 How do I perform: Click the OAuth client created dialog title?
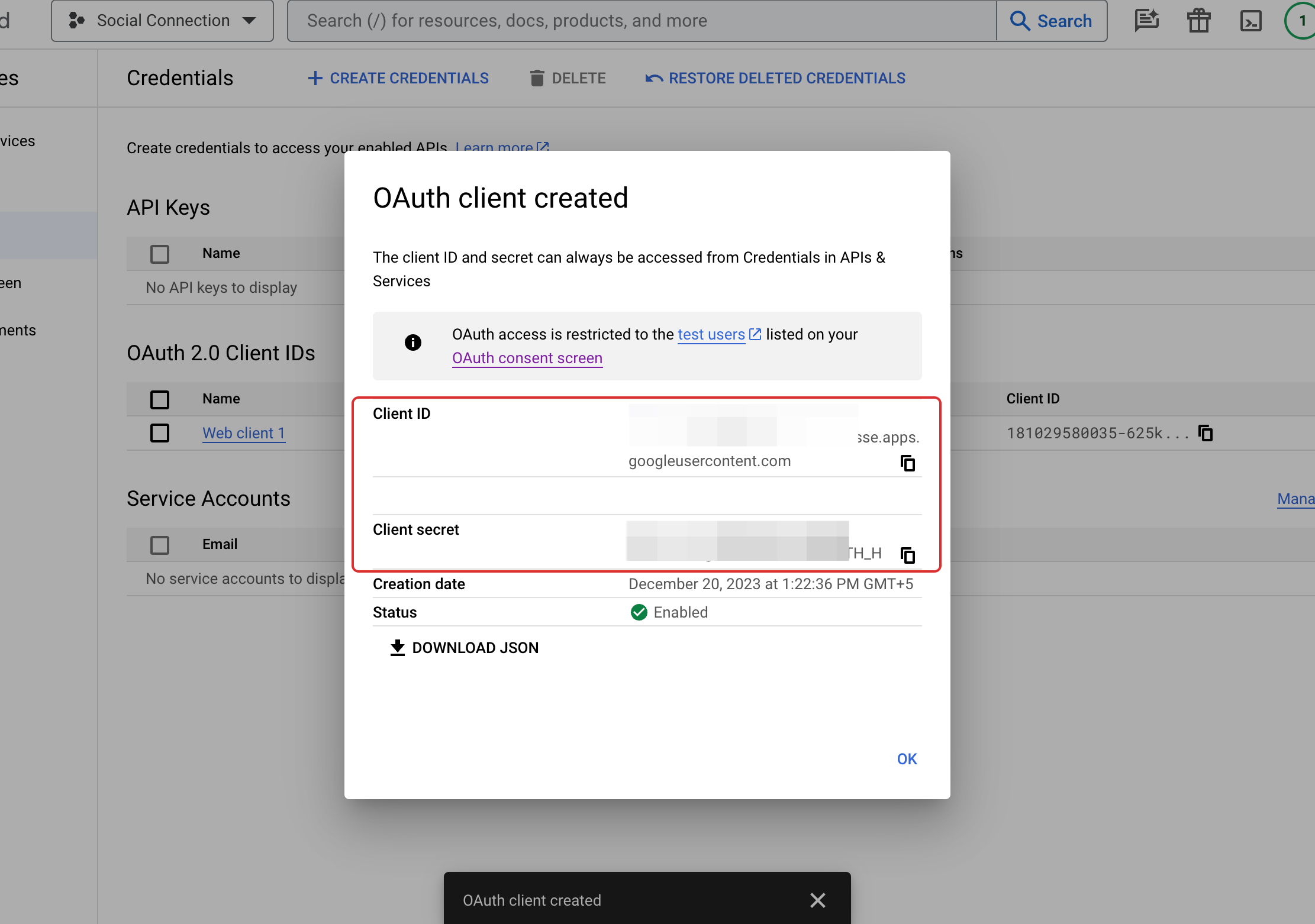tap(501, 198)
